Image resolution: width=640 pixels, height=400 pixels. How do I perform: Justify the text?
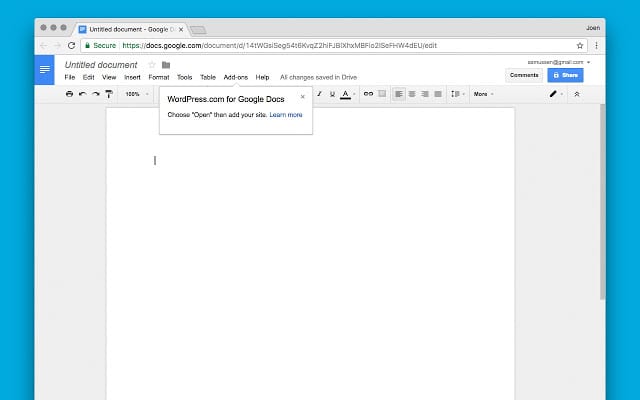coord(438,94)
